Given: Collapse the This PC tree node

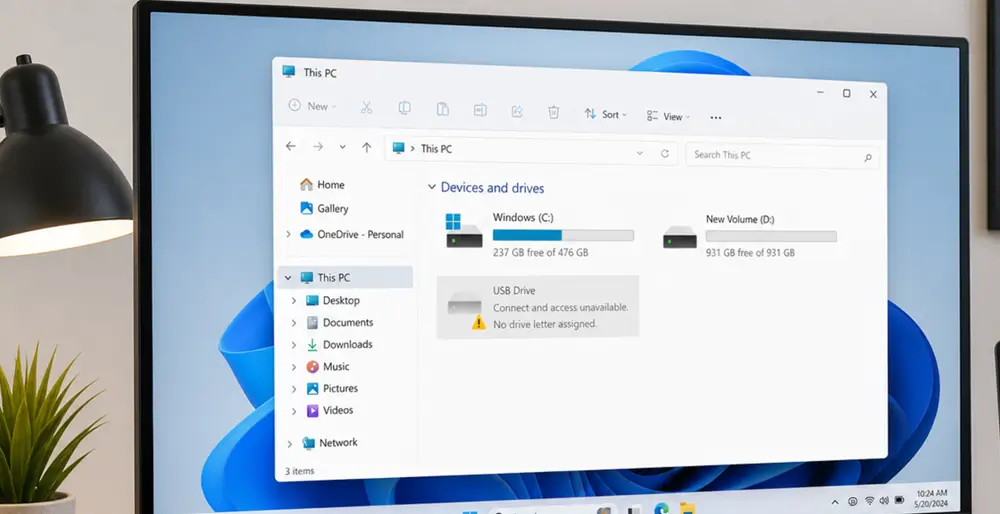Looking at the screenshot, I should pyautogui.click(x=288, y=277).
